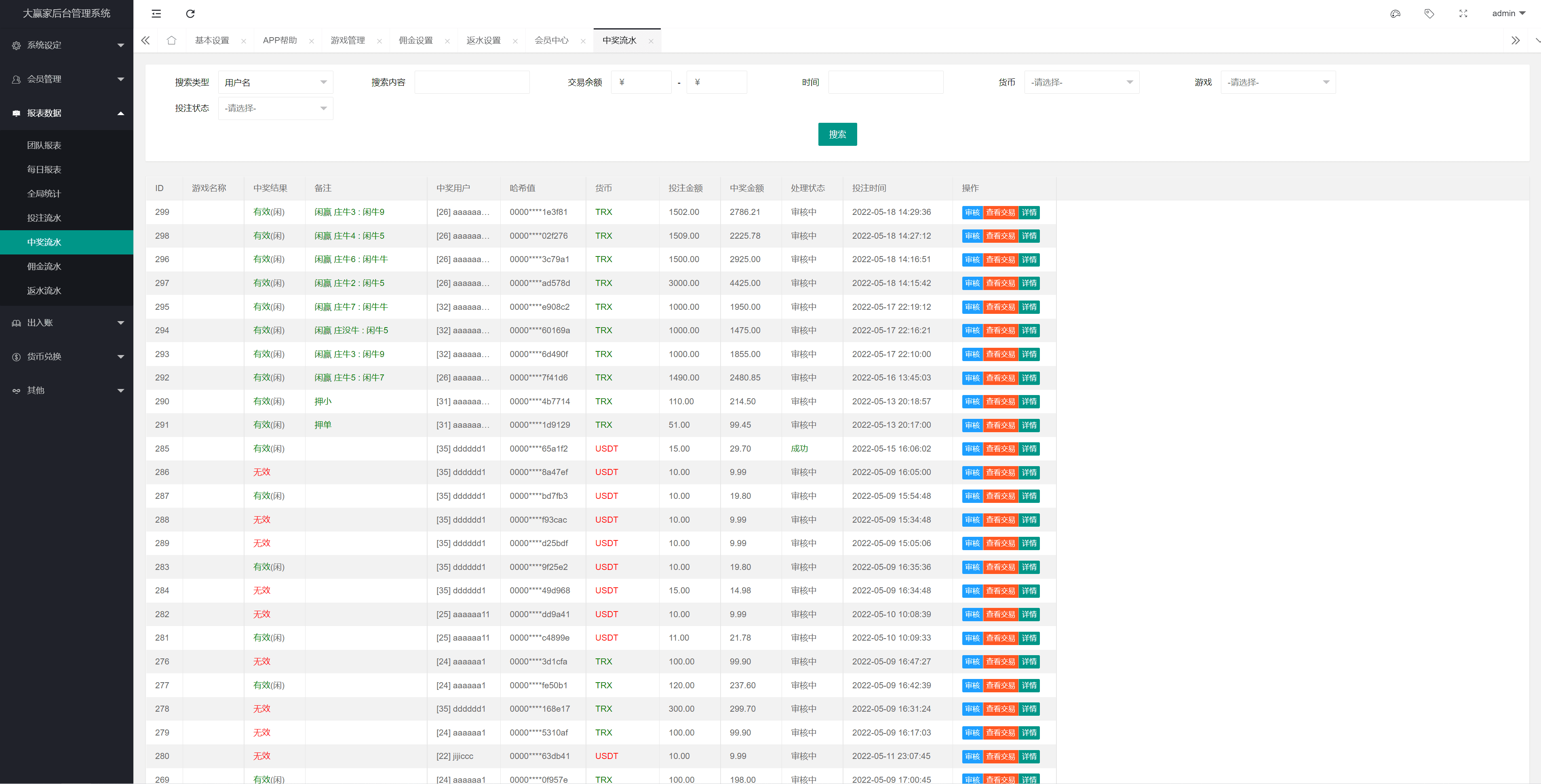Close the 会员中心 tab

(x=583, y=41)
